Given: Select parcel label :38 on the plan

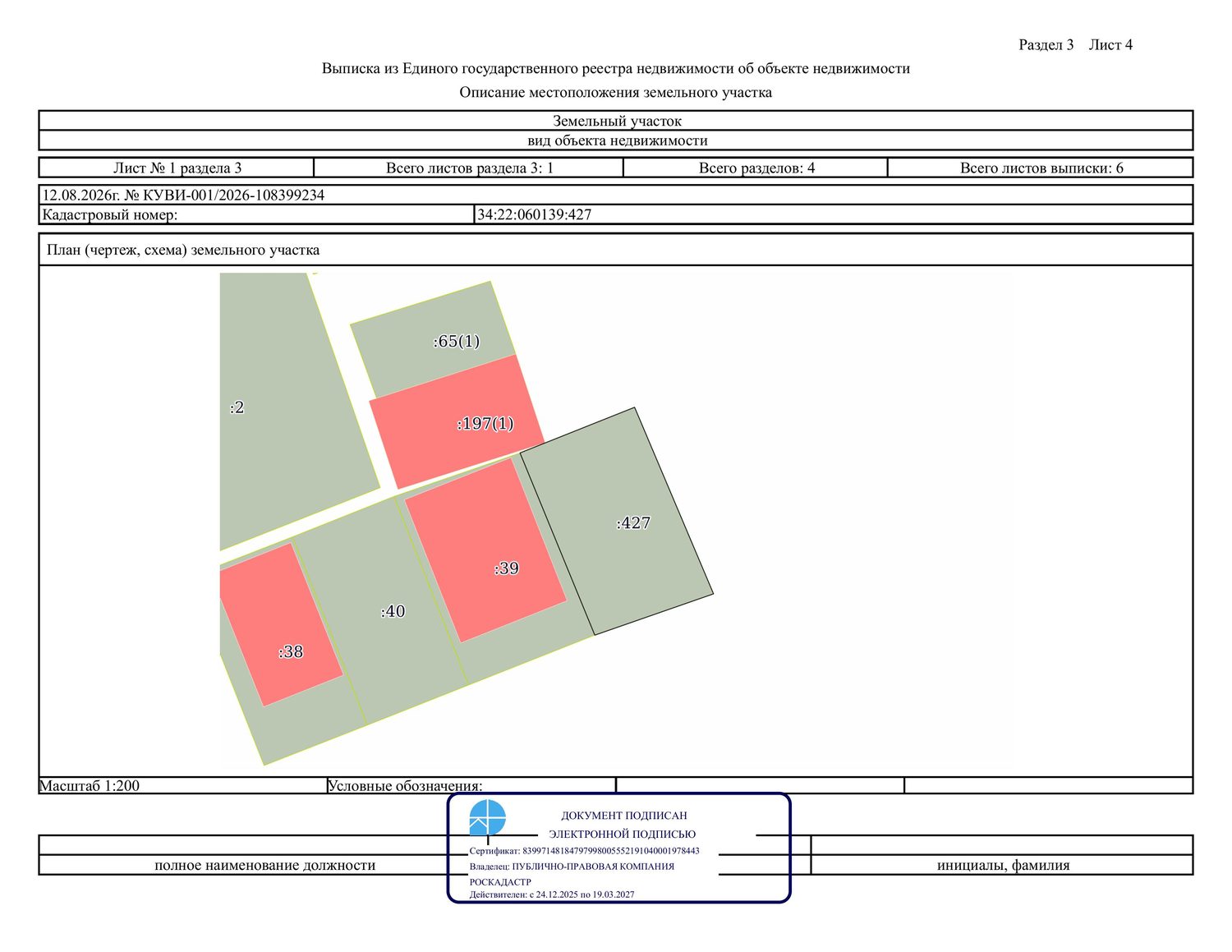Looking at the screenshot, I should pyautogui.click(x=291, y=652).
